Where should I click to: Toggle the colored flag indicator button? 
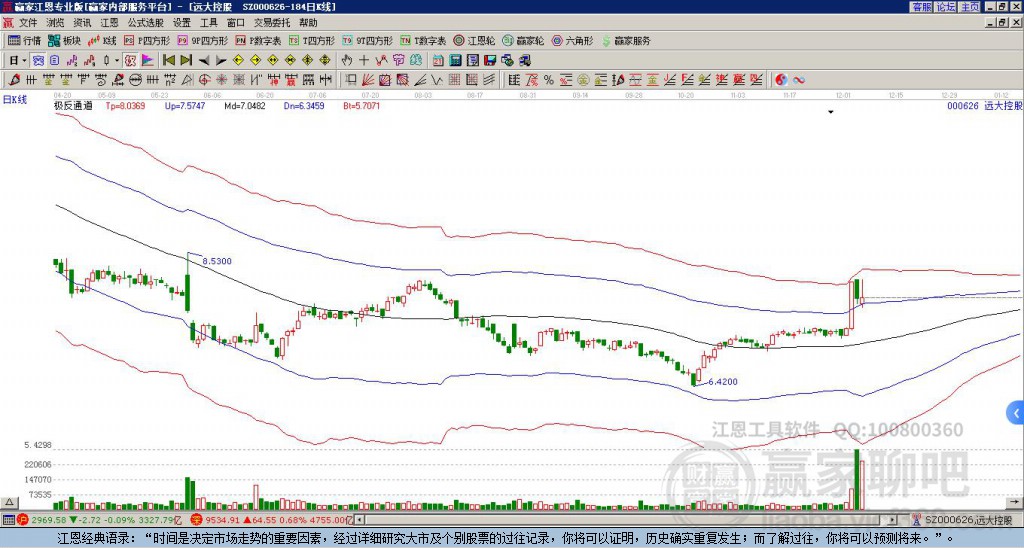(148, 61)
